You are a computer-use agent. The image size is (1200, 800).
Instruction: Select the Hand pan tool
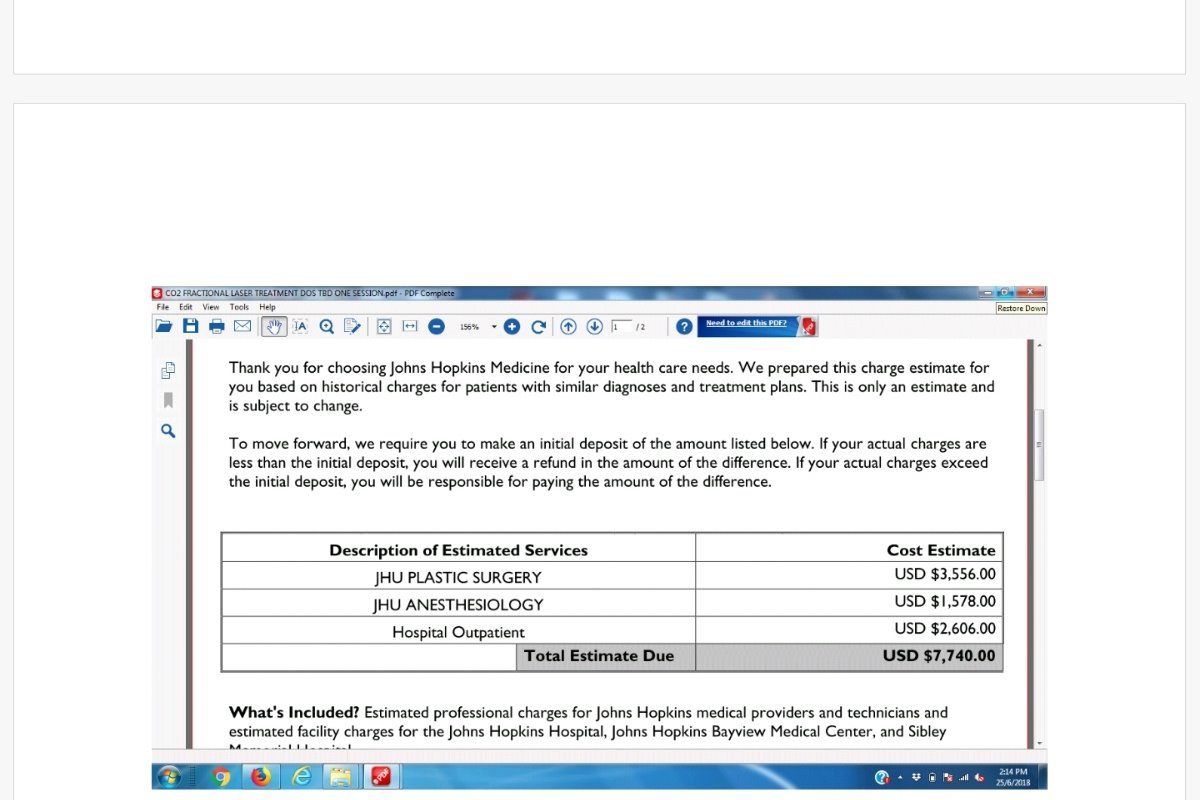[x=273, y=326]
